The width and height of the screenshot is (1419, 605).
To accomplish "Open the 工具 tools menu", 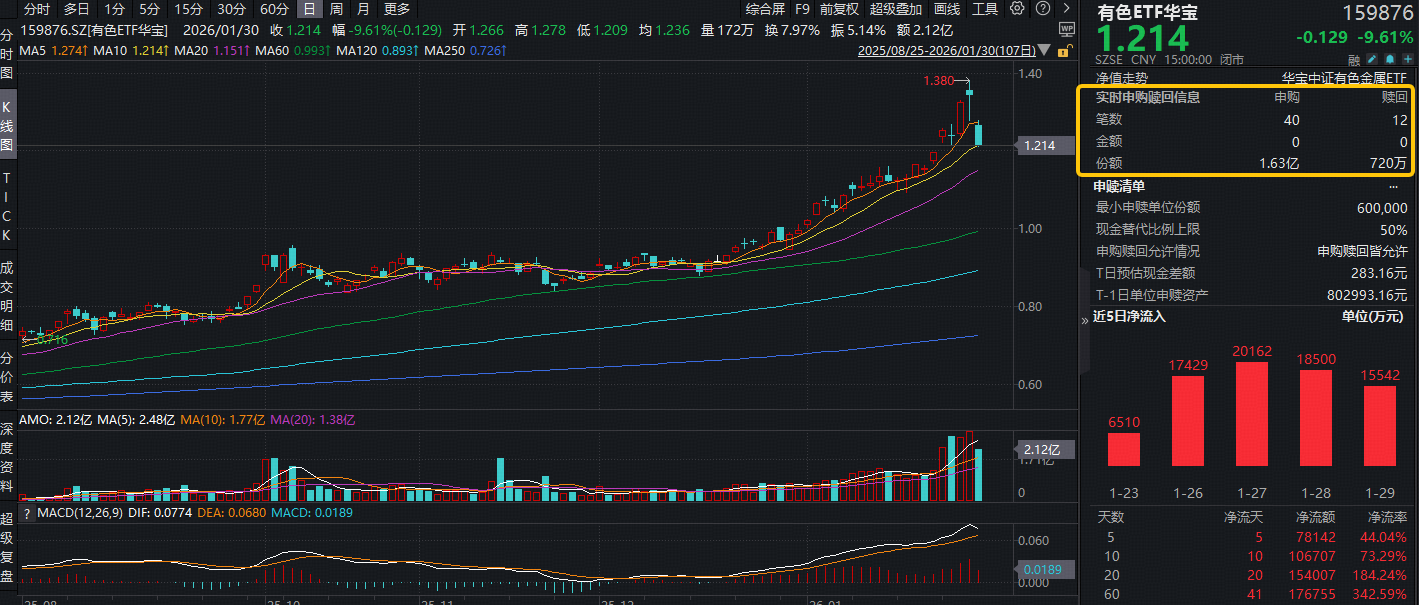I will coord(985,9).
